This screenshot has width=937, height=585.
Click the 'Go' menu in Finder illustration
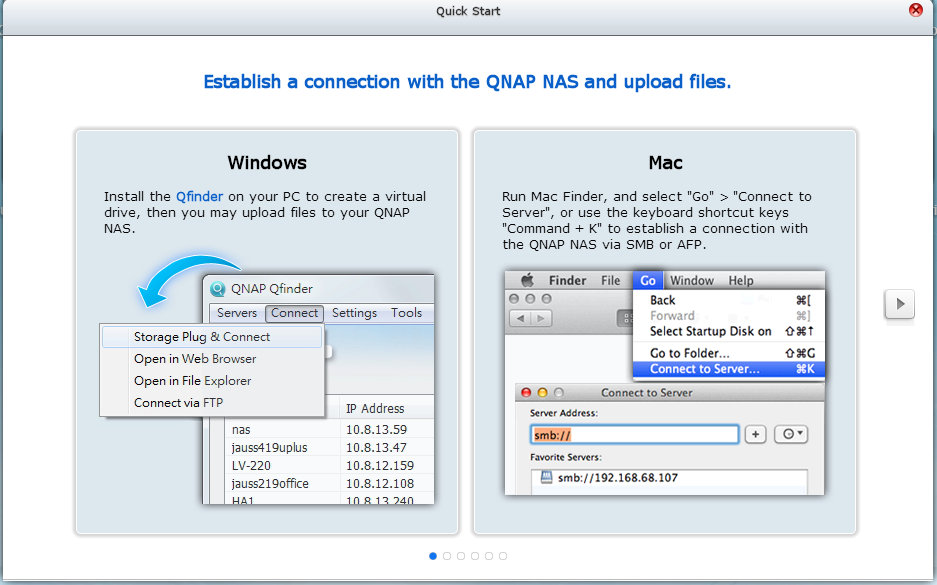648,280
